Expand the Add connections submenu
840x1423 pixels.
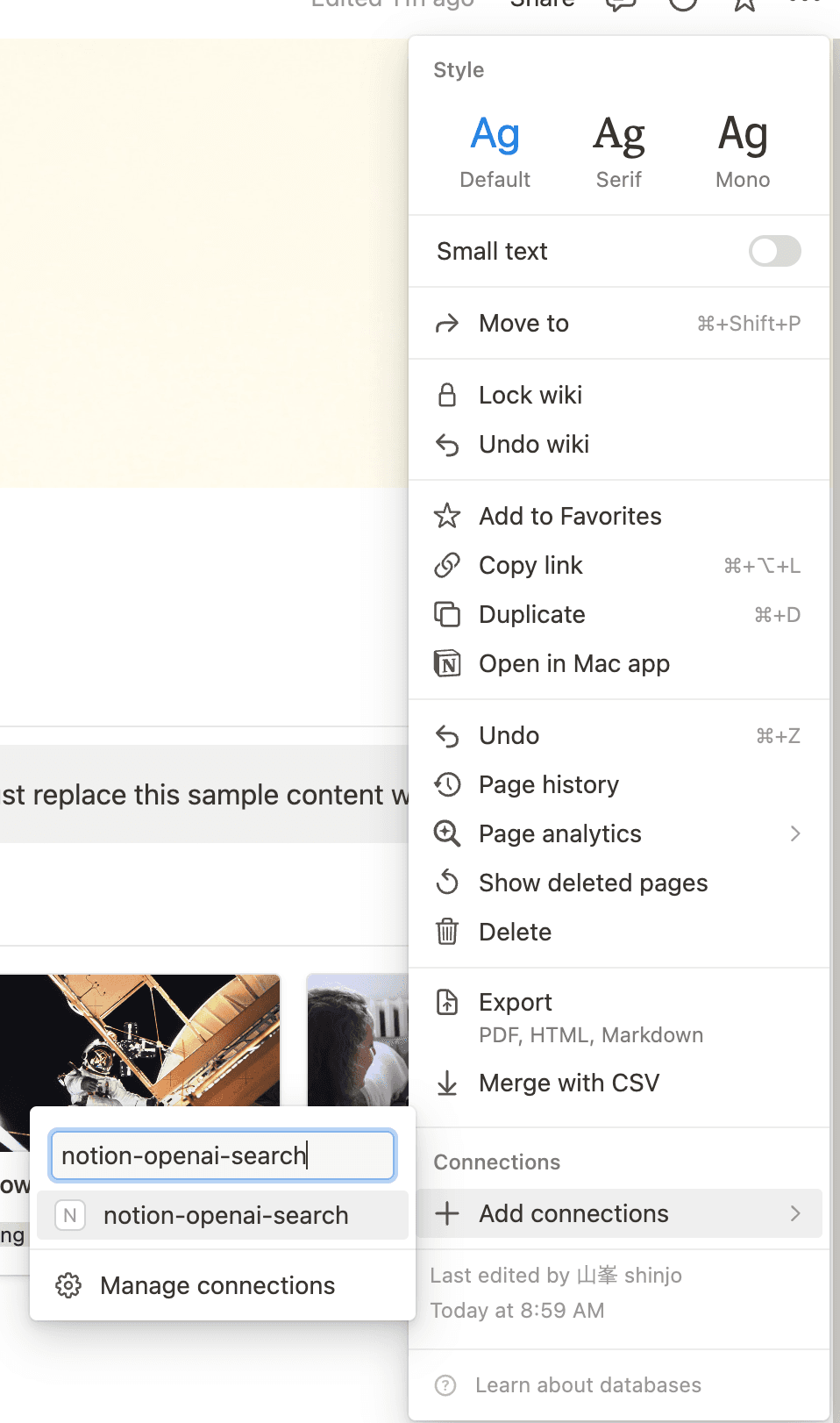tap(794, 1213)
